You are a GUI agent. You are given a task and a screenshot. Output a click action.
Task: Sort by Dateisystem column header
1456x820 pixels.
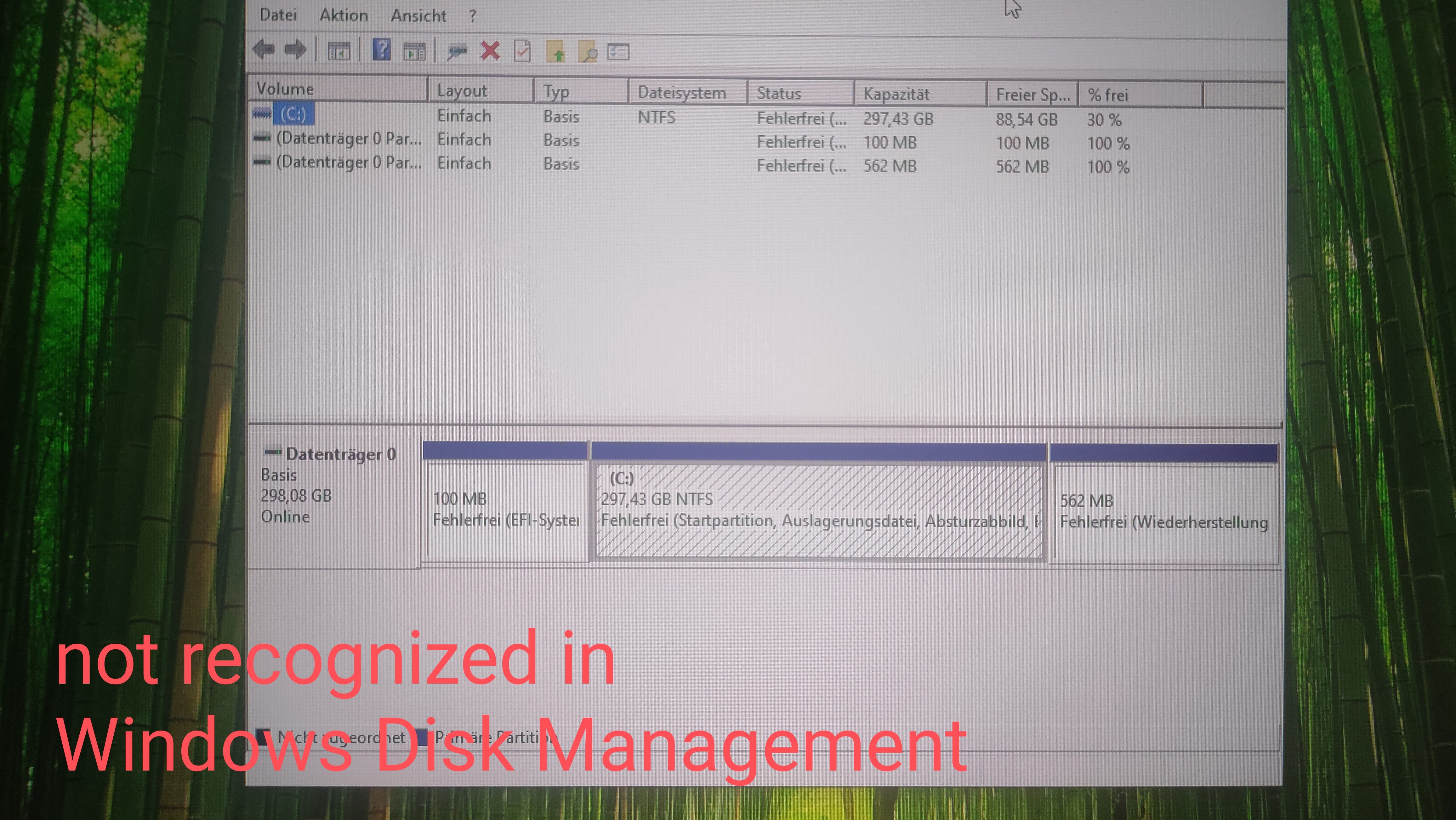(682, 93)
